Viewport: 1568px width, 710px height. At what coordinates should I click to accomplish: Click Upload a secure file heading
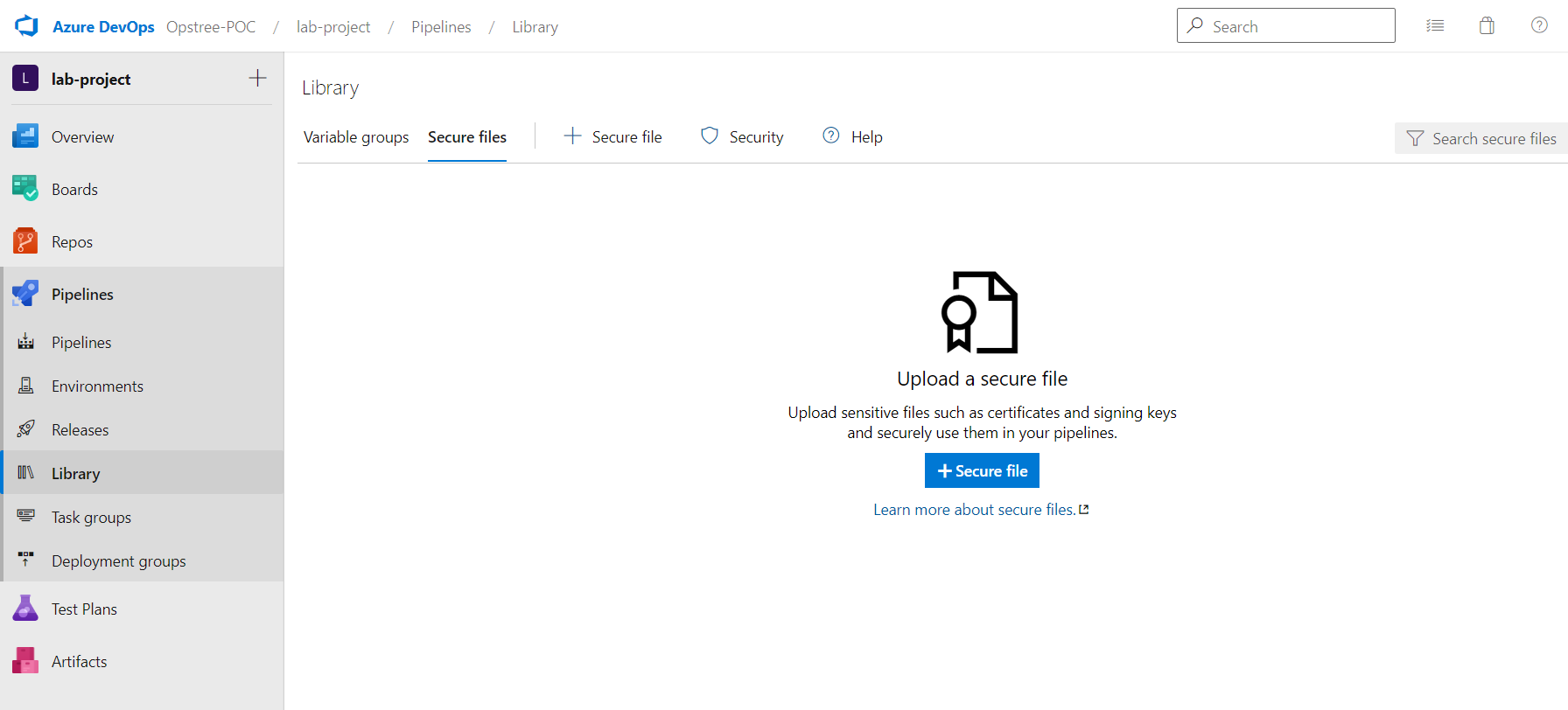982,379
